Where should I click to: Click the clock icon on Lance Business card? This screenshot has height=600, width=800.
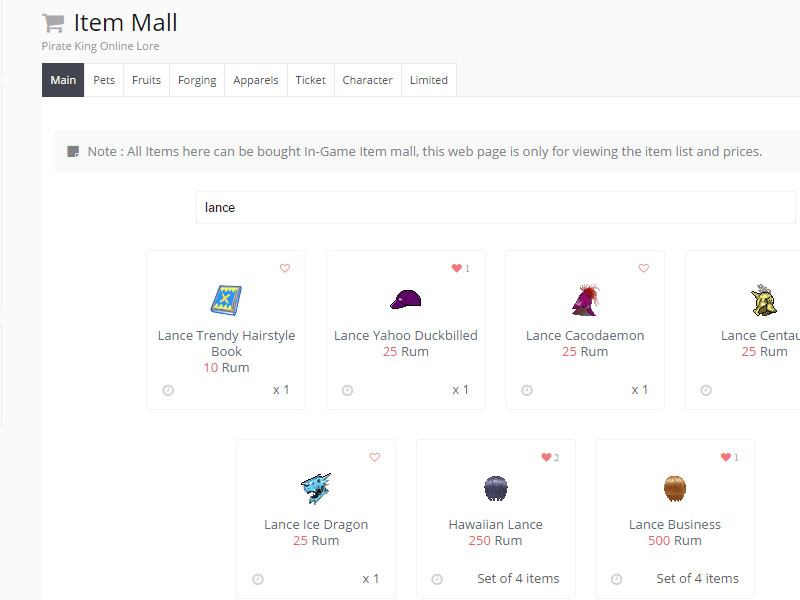coord(616,579)
